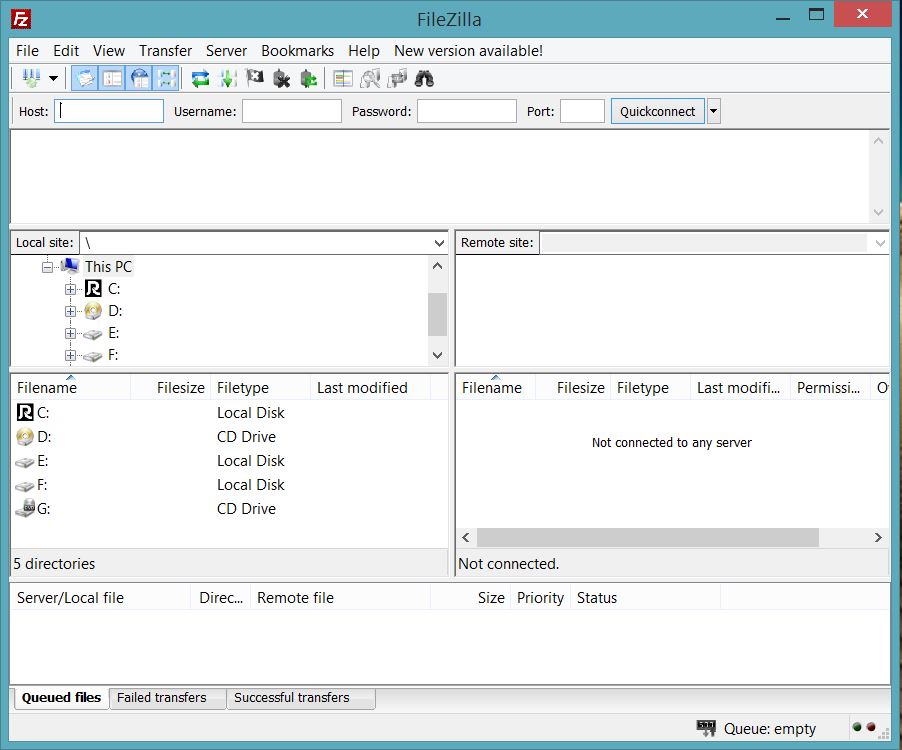Viewport: 902px width, 750px height.
Task: Open the Site Manager dropdown arrow
Action: (x=53, y=78)
